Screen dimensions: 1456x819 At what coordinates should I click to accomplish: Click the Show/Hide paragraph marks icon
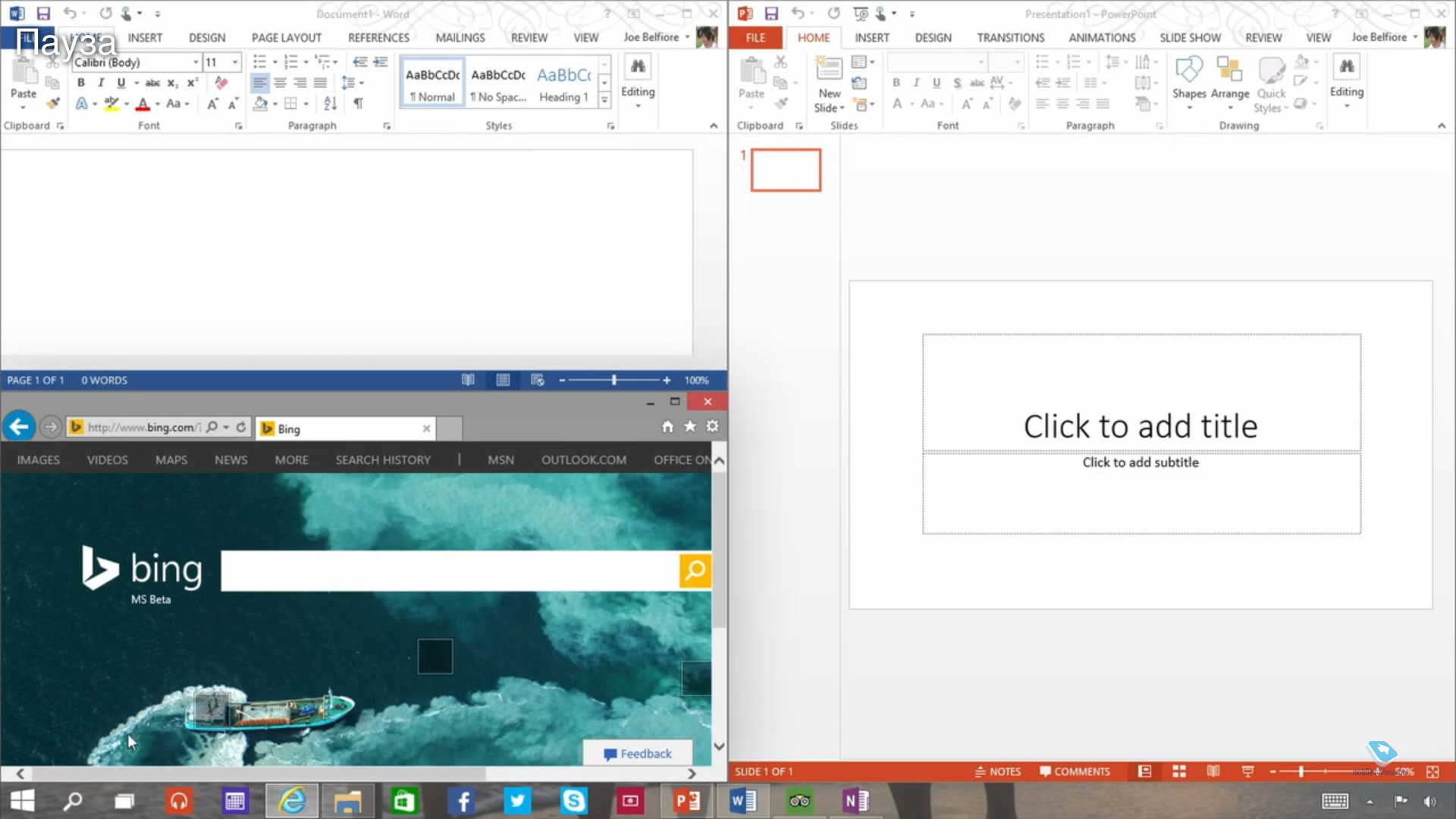tap(358, 104)
